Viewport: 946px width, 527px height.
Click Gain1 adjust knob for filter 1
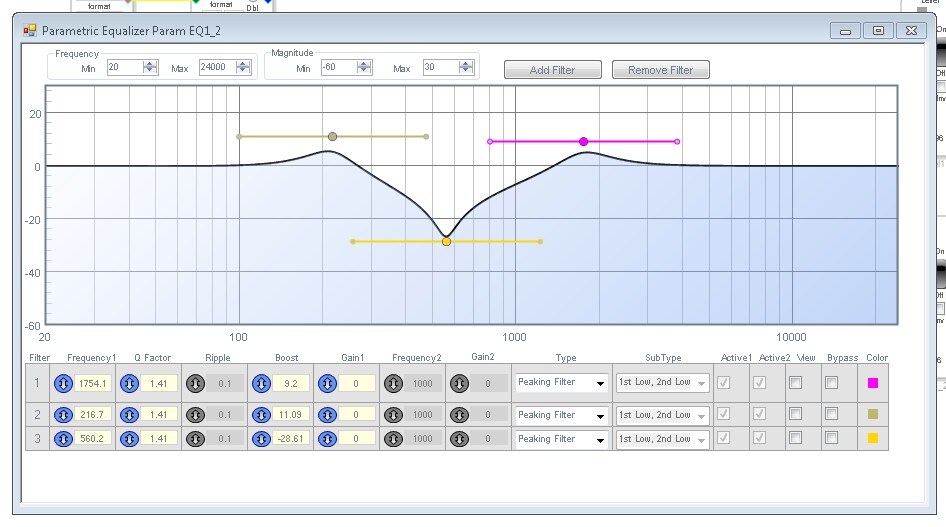pos(328,383)
